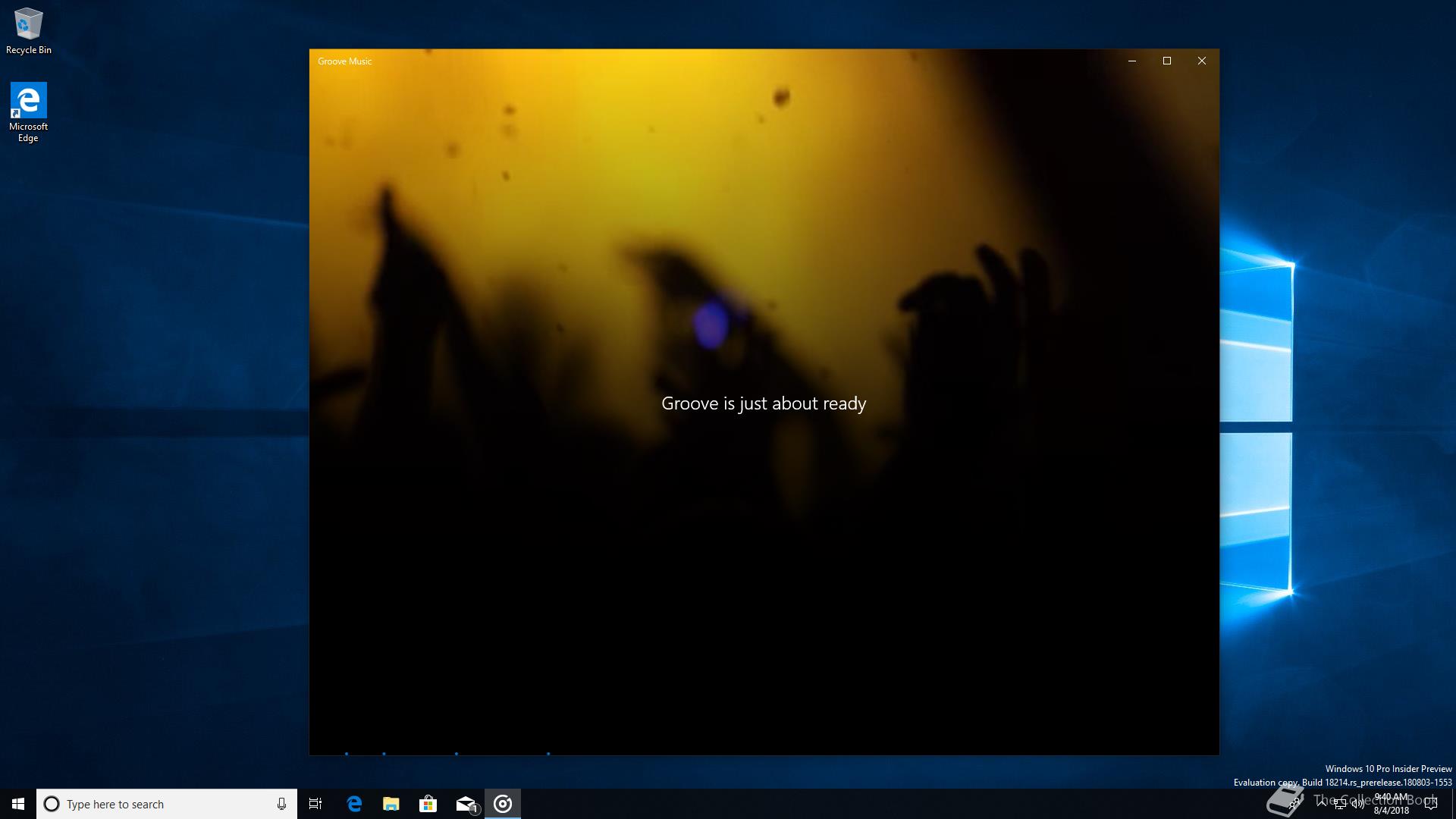1456x819 pixels.
Task: Focus the 'Type here to search' box
Action: [x=167, y=804]
